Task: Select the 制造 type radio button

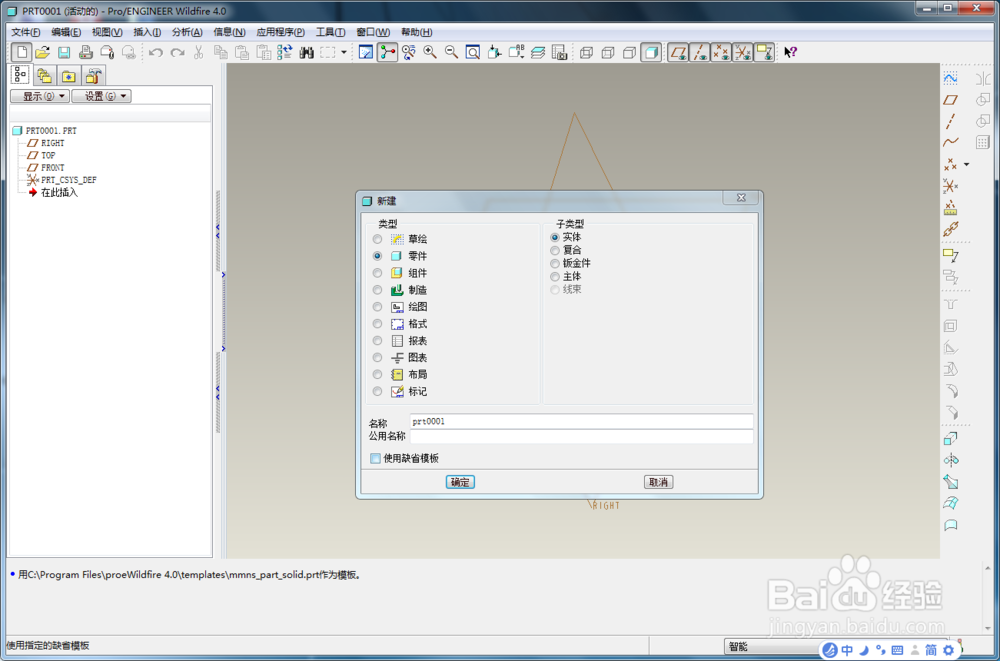Action: [378, 290]
